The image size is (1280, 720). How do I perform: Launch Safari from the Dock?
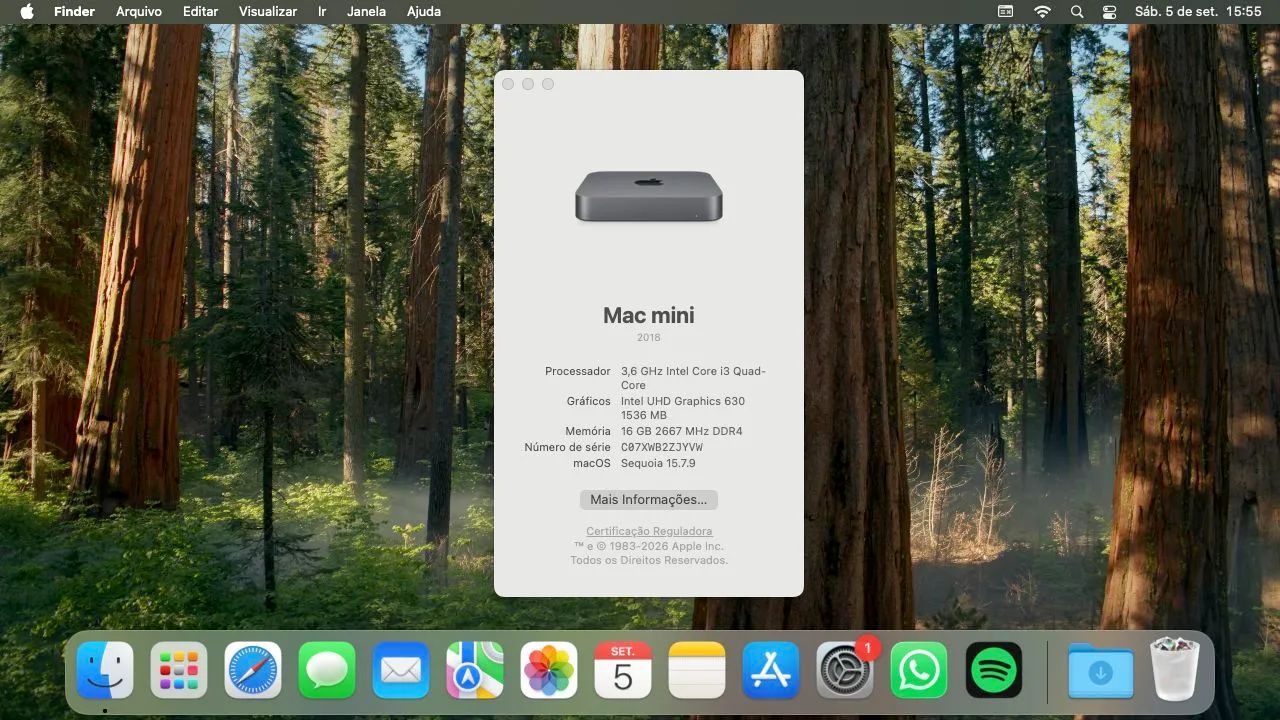253,670
